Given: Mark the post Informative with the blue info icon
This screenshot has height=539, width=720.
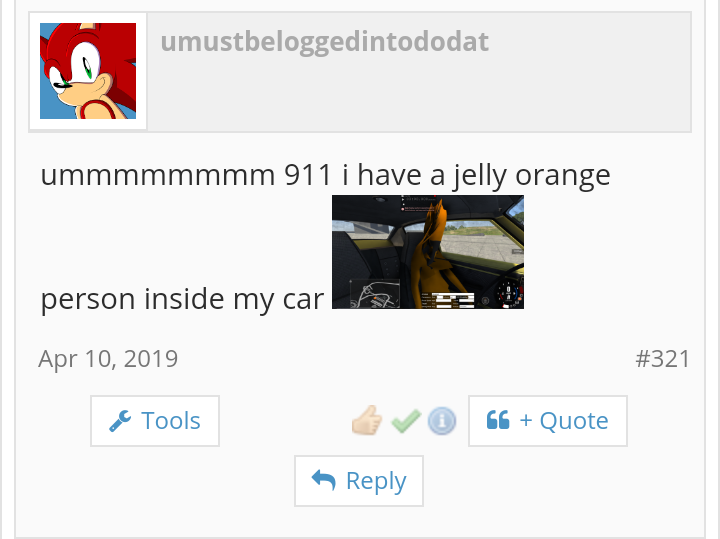Looking at the screenshot, I should pyautogui.click(x=442, y=421).
